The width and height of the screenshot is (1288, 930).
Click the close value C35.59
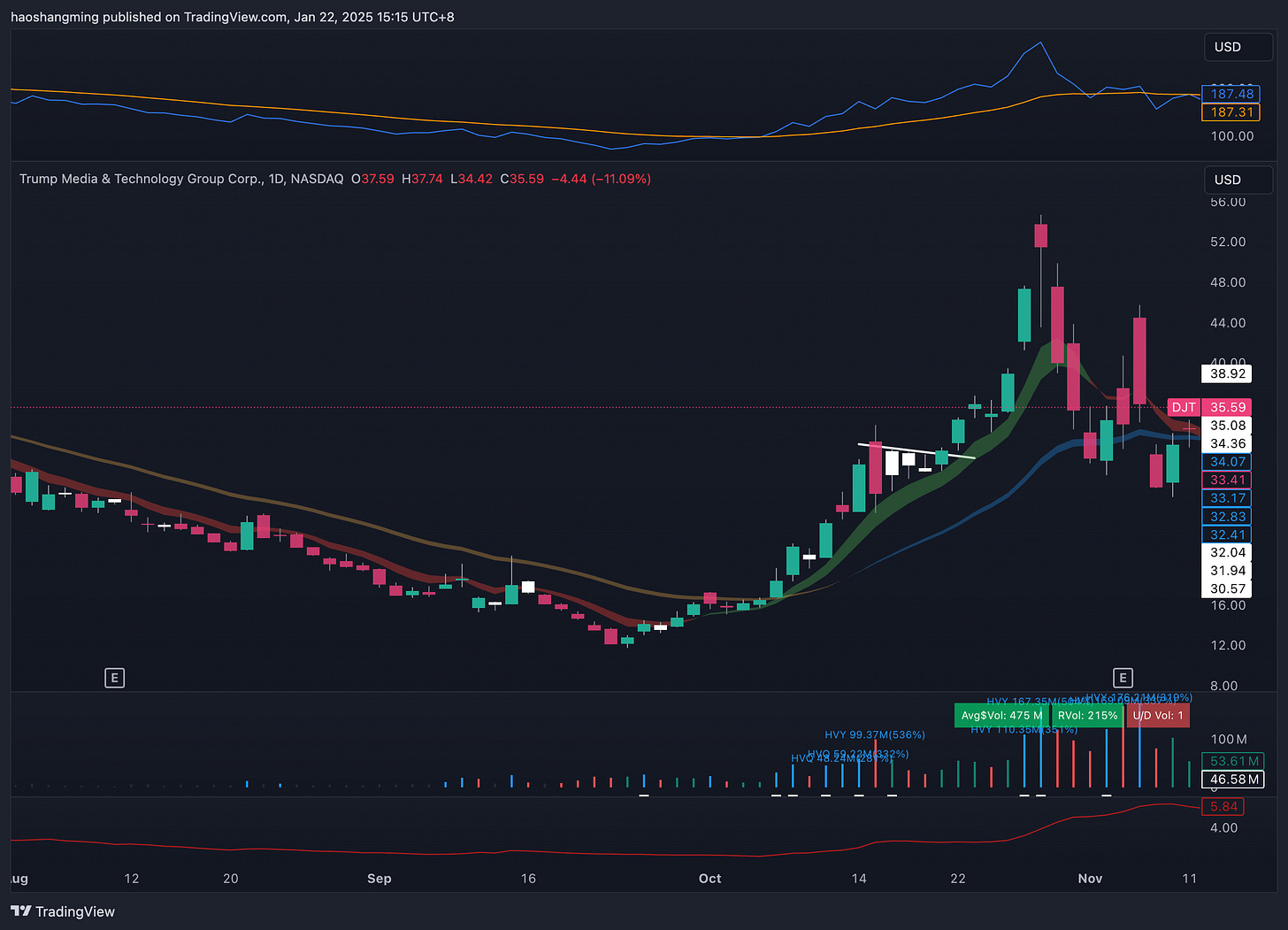coord(522,179)
